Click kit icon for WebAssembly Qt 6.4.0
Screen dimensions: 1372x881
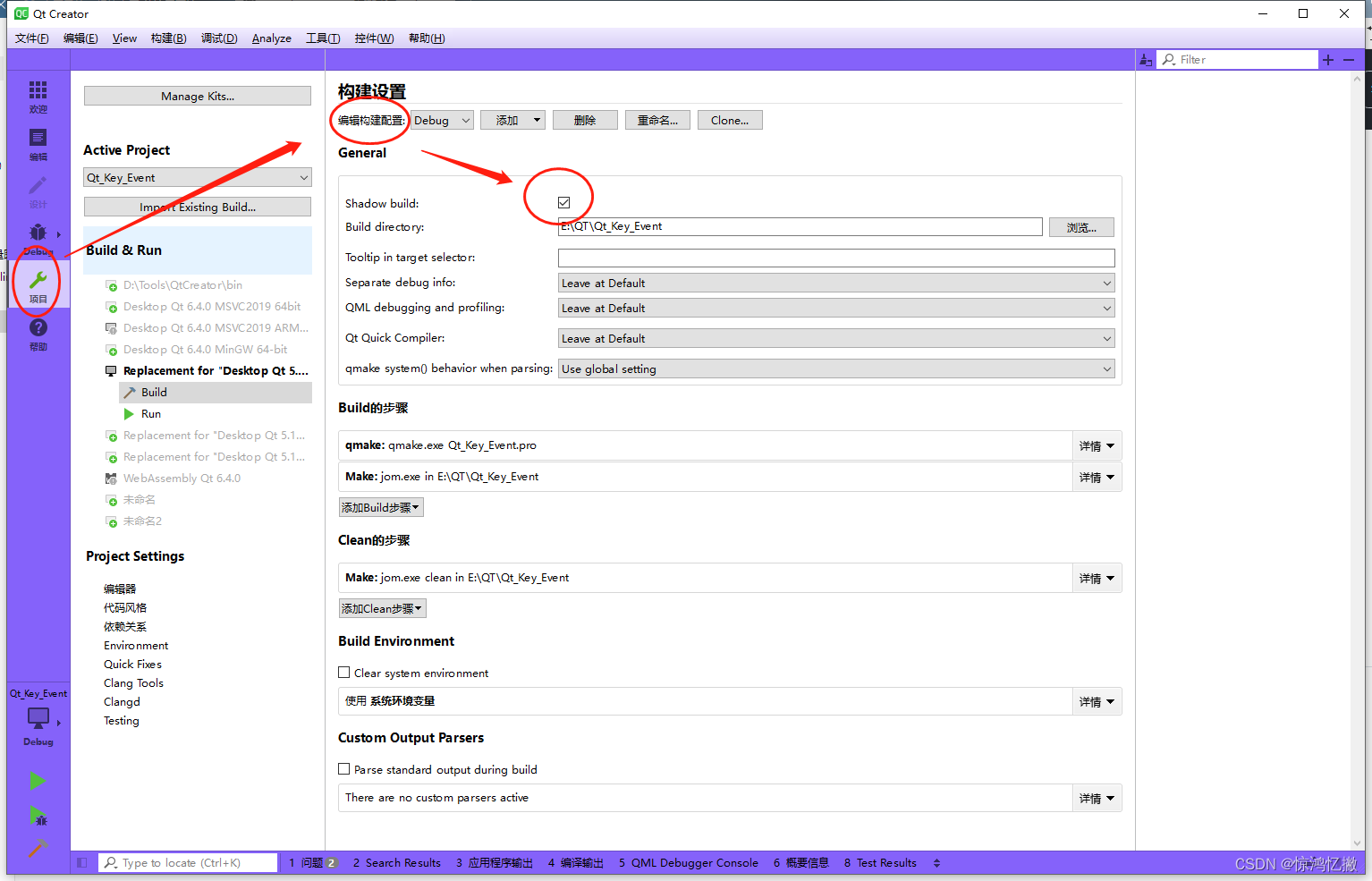[112, 479]
